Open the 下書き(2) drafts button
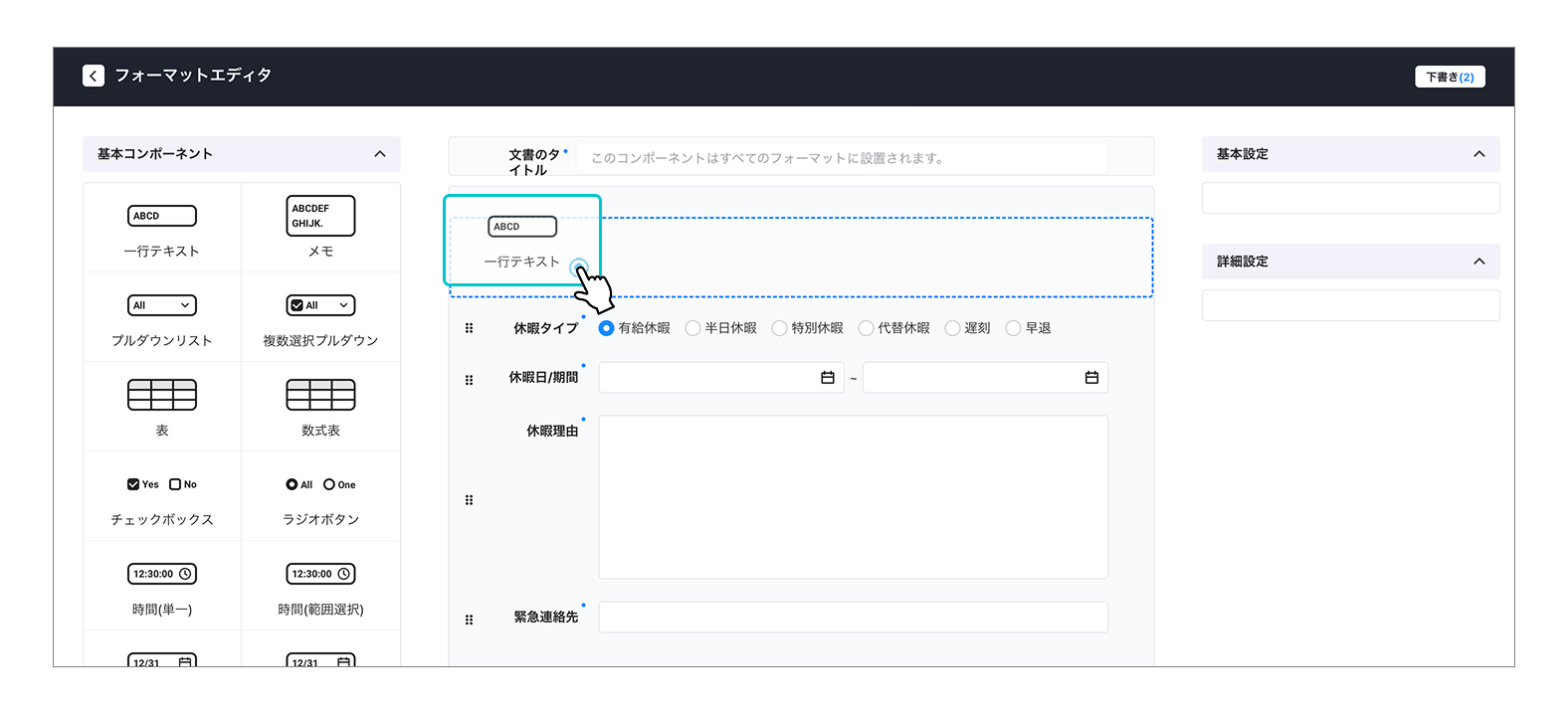 coord(1450,77)
